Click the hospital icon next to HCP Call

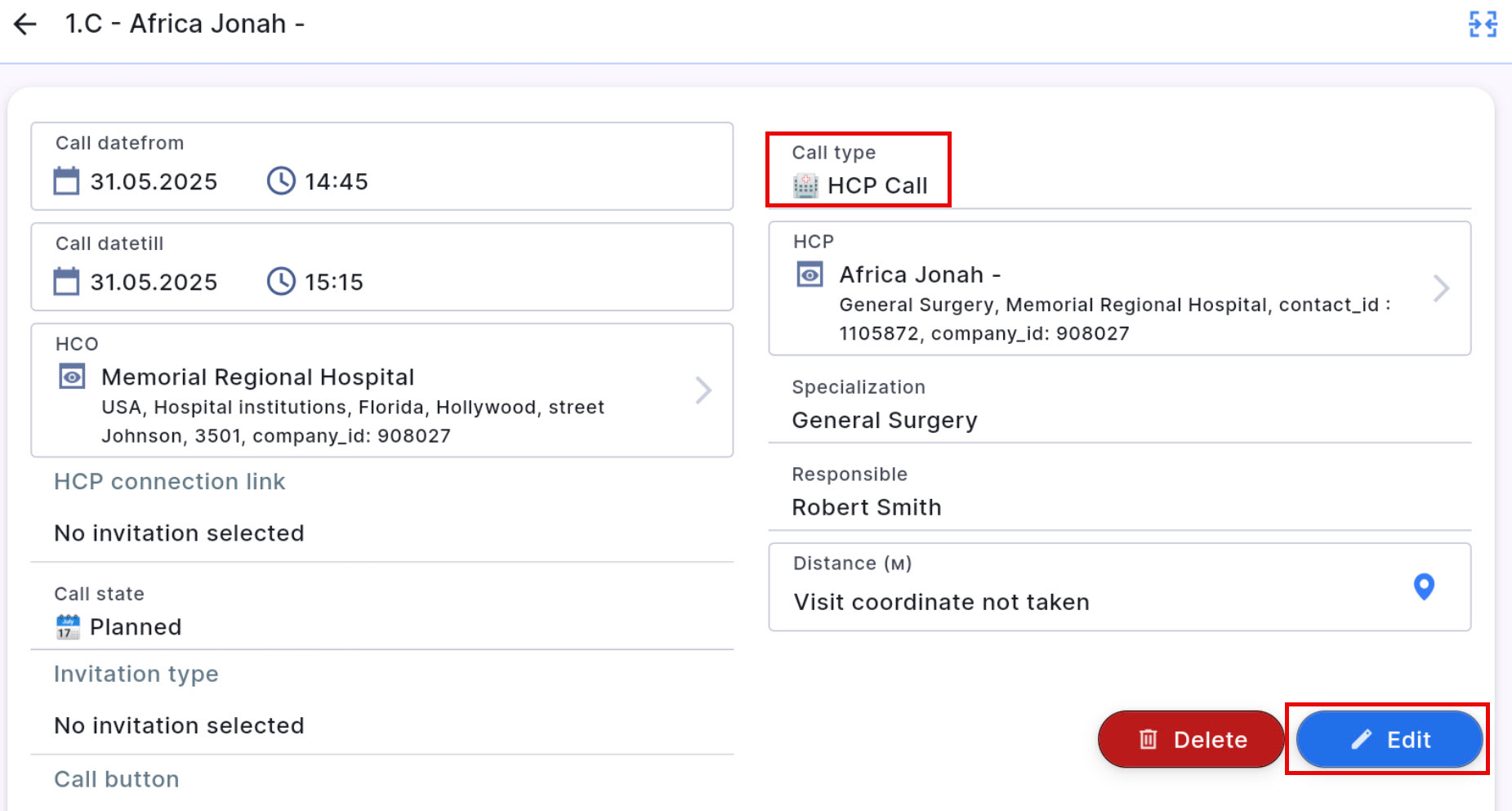(x=805, y=185)
